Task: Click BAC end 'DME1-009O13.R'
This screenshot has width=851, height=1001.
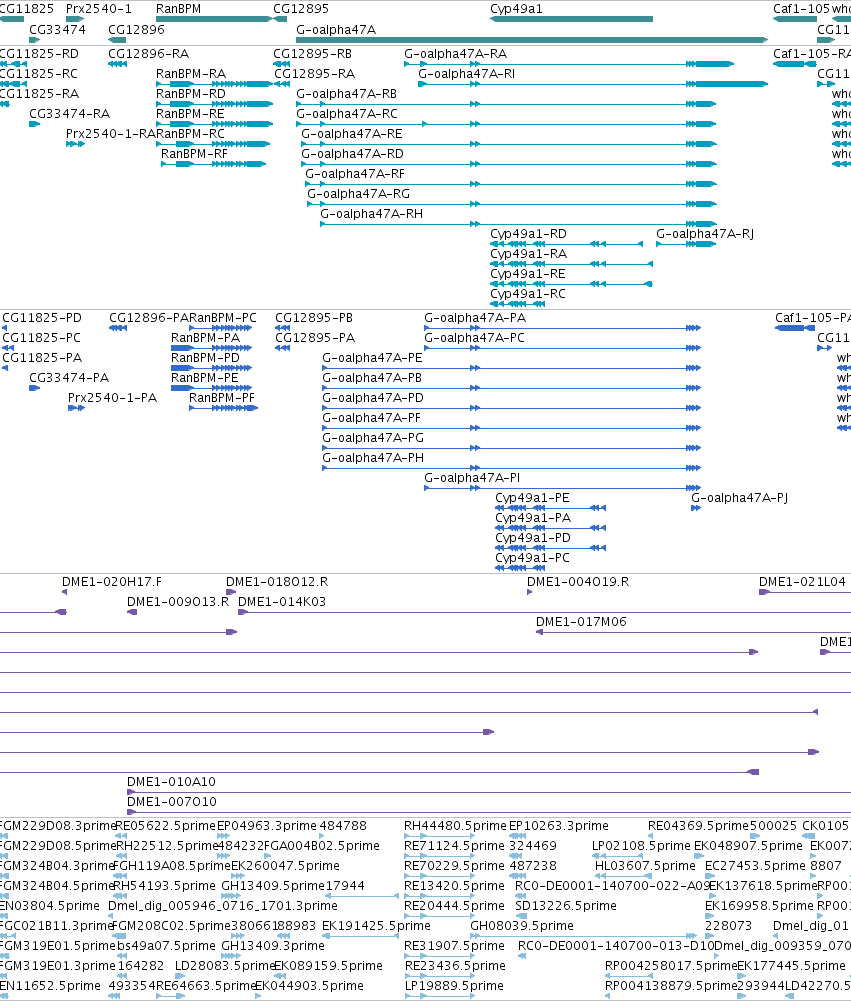Action: (177, 602)
